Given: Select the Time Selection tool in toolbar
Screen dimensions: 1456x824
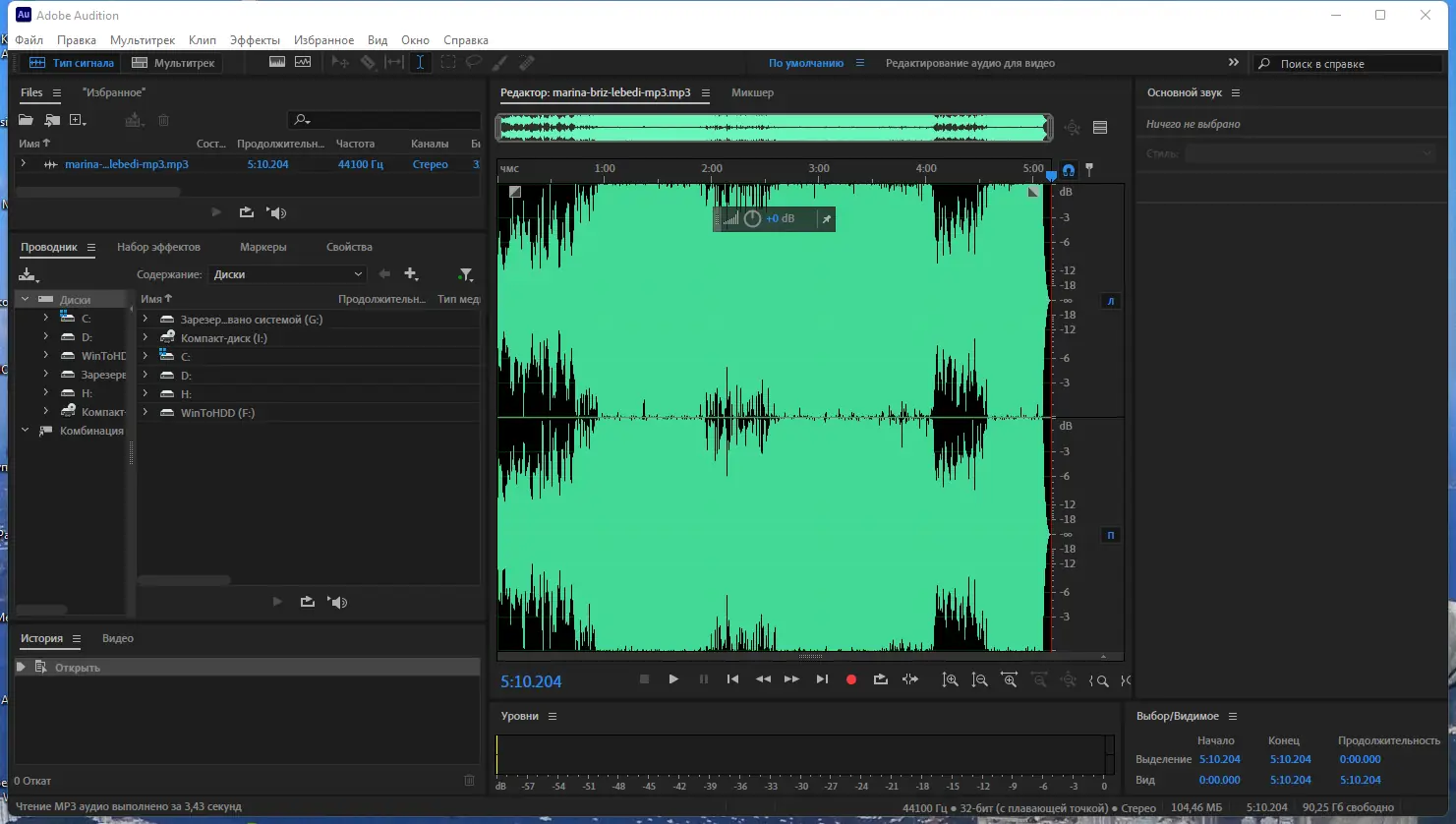Looking at the screenshot, I should [x=420, y=62].
